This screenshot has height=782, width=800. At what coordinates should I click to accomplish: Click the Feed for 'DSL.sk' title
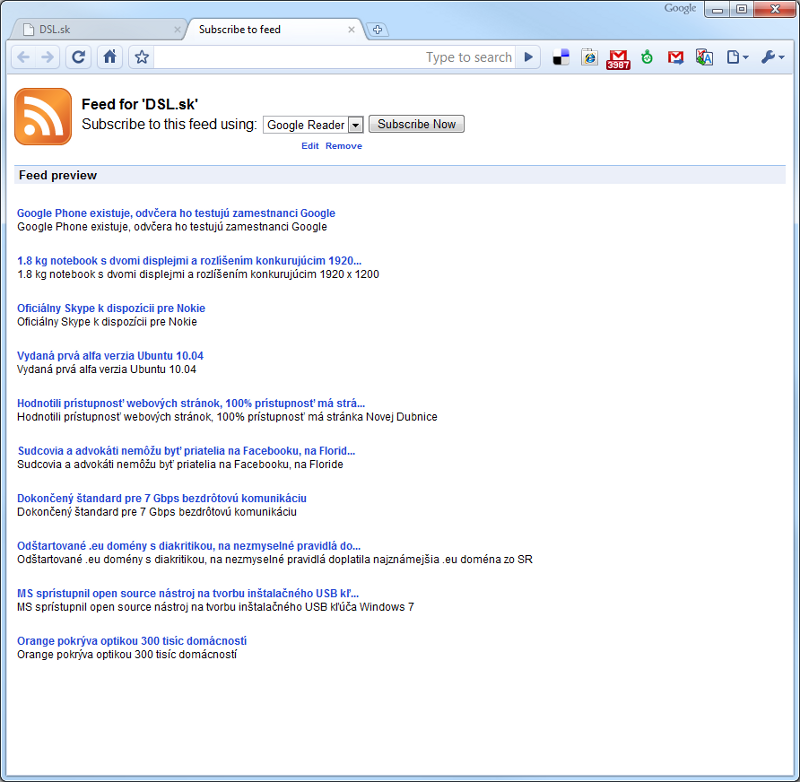click(139, 104)
